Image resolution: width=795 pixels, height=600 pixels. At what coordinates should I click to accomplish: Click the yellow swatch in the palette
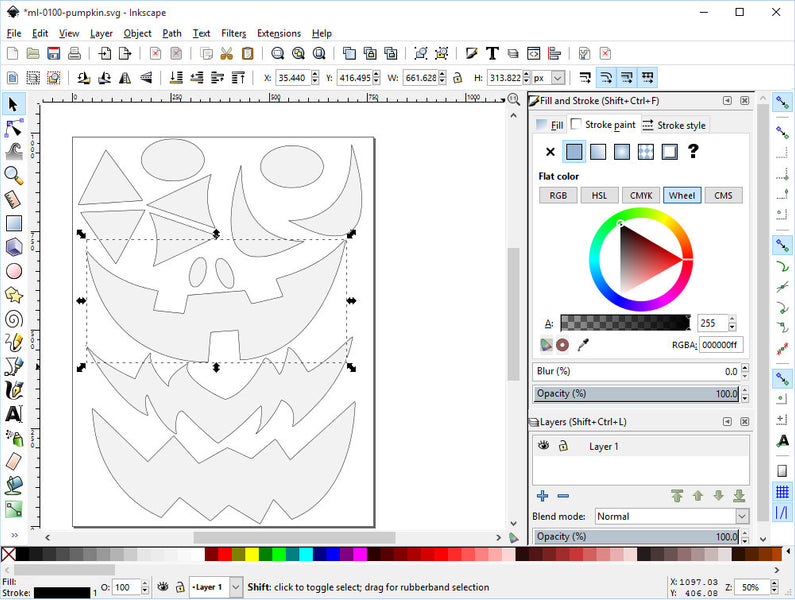click(x=251, y=554)
